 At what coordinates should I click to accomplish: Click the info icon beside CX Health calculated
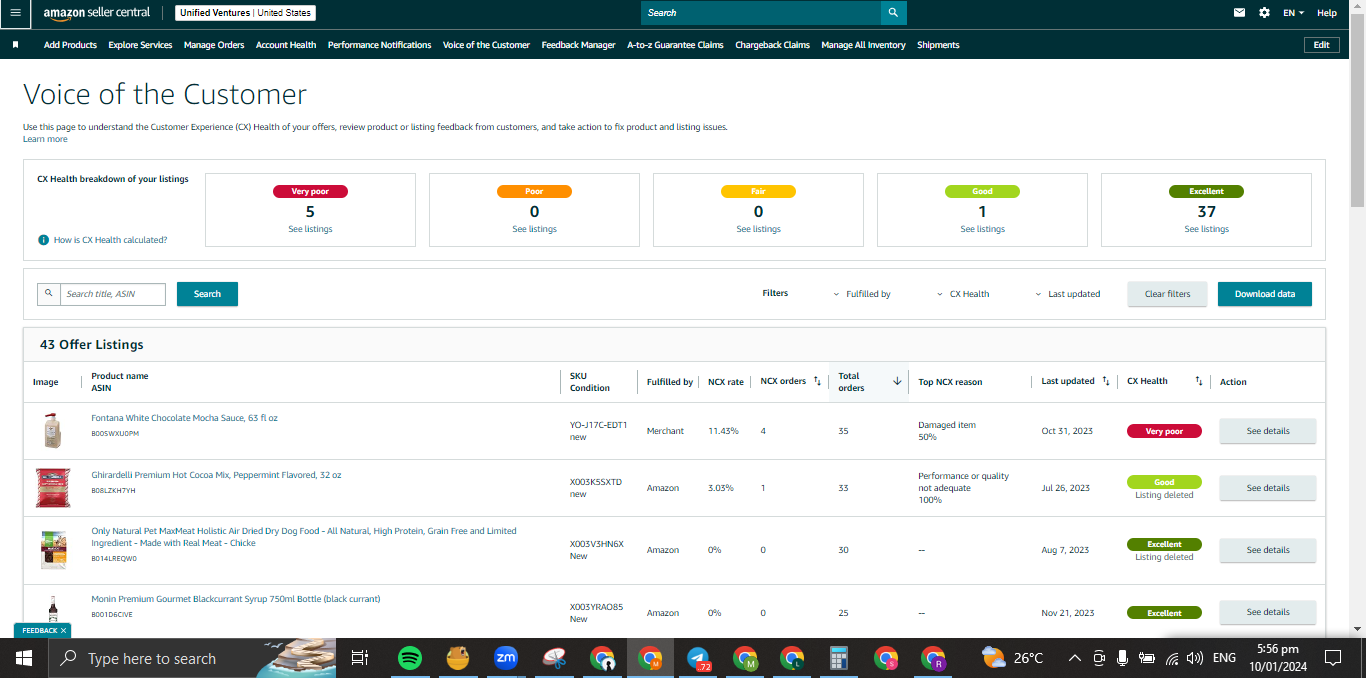coord(44,240)
